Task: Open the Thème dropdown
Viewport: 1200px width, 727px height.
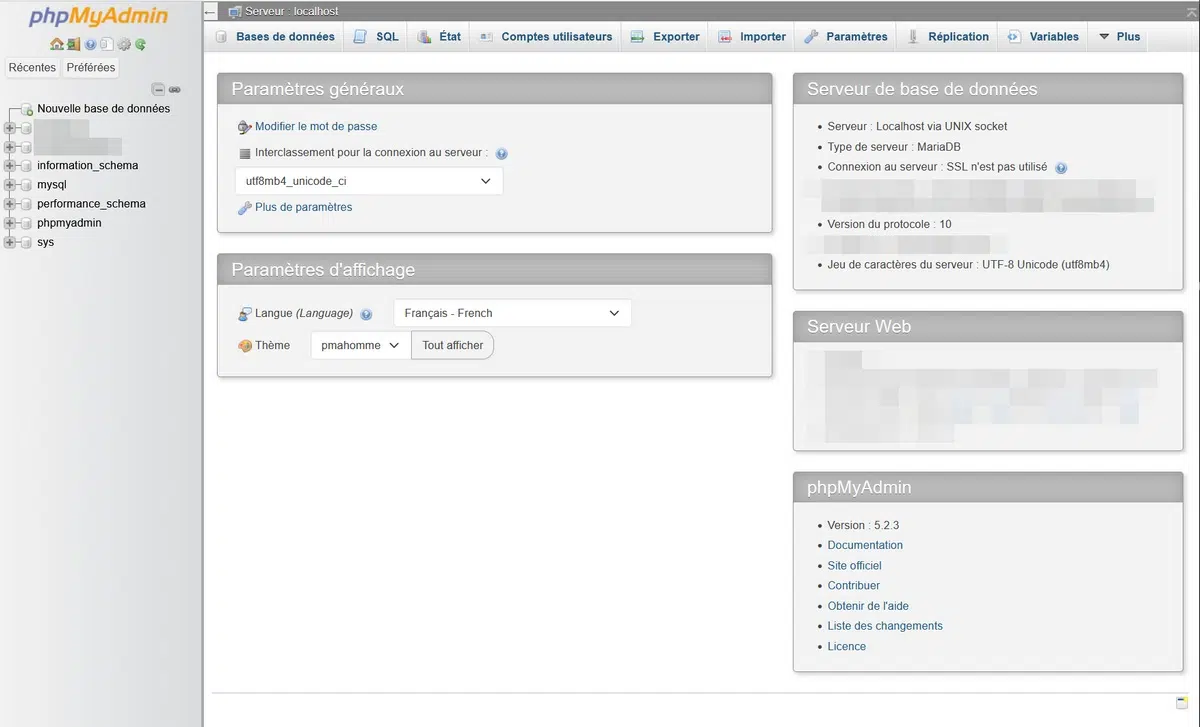Action: click(359, 344)
